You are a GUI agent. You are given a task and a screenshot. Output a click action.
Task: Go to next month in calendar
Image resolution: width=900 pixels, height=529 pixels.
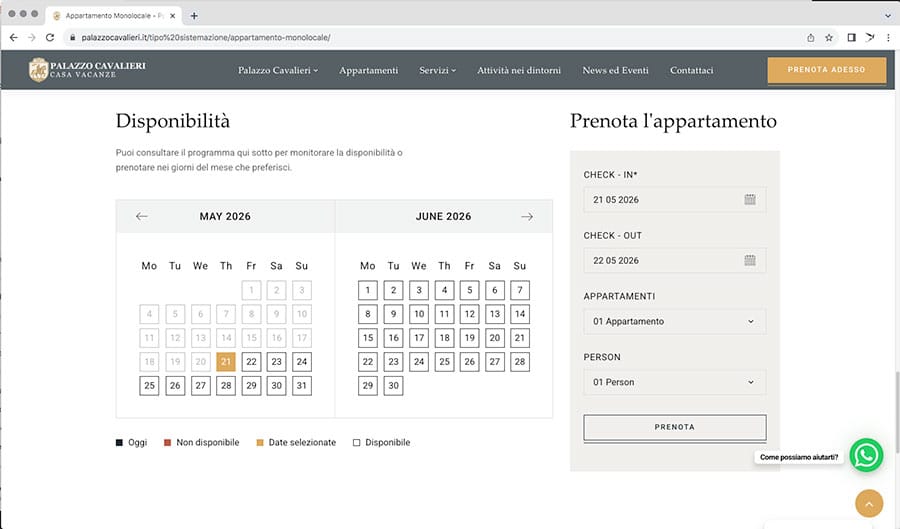[x=527, y=216]
